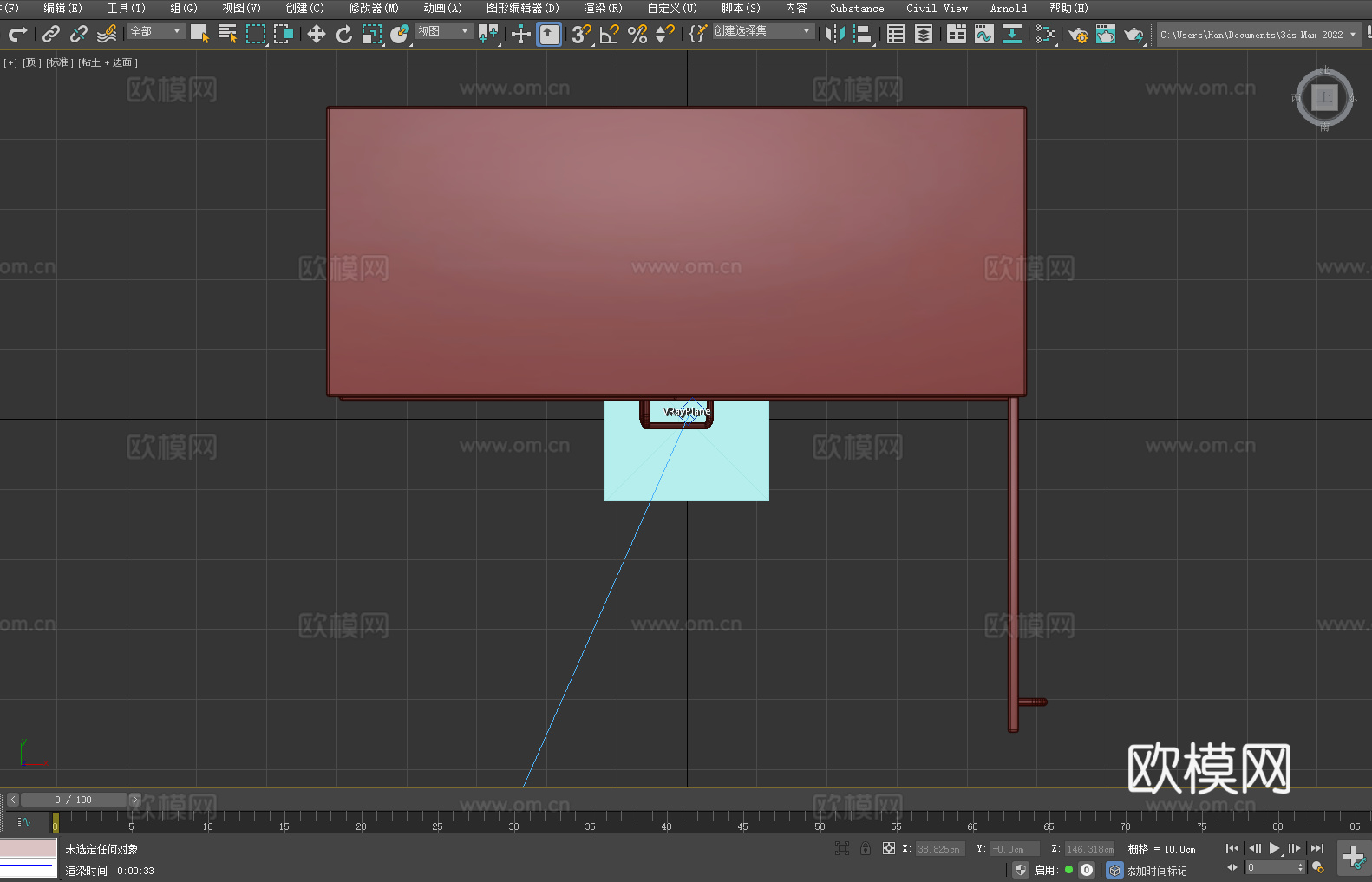Click the Select and Manipulate icon
The height and width of the screenshot is (882, 1372).
click(x=521, y=34)
